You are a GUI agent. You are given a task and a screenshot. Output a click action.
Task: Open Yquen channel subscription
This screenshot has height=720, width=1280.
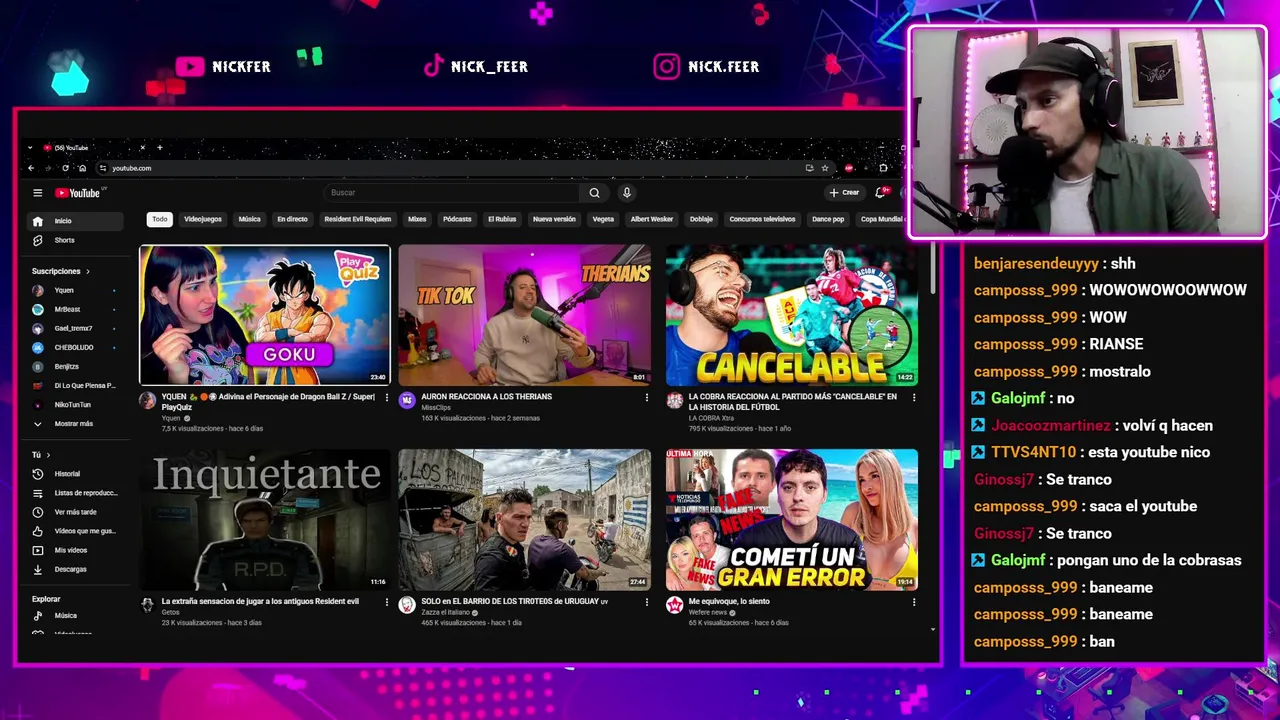click(x=75, y=290)
